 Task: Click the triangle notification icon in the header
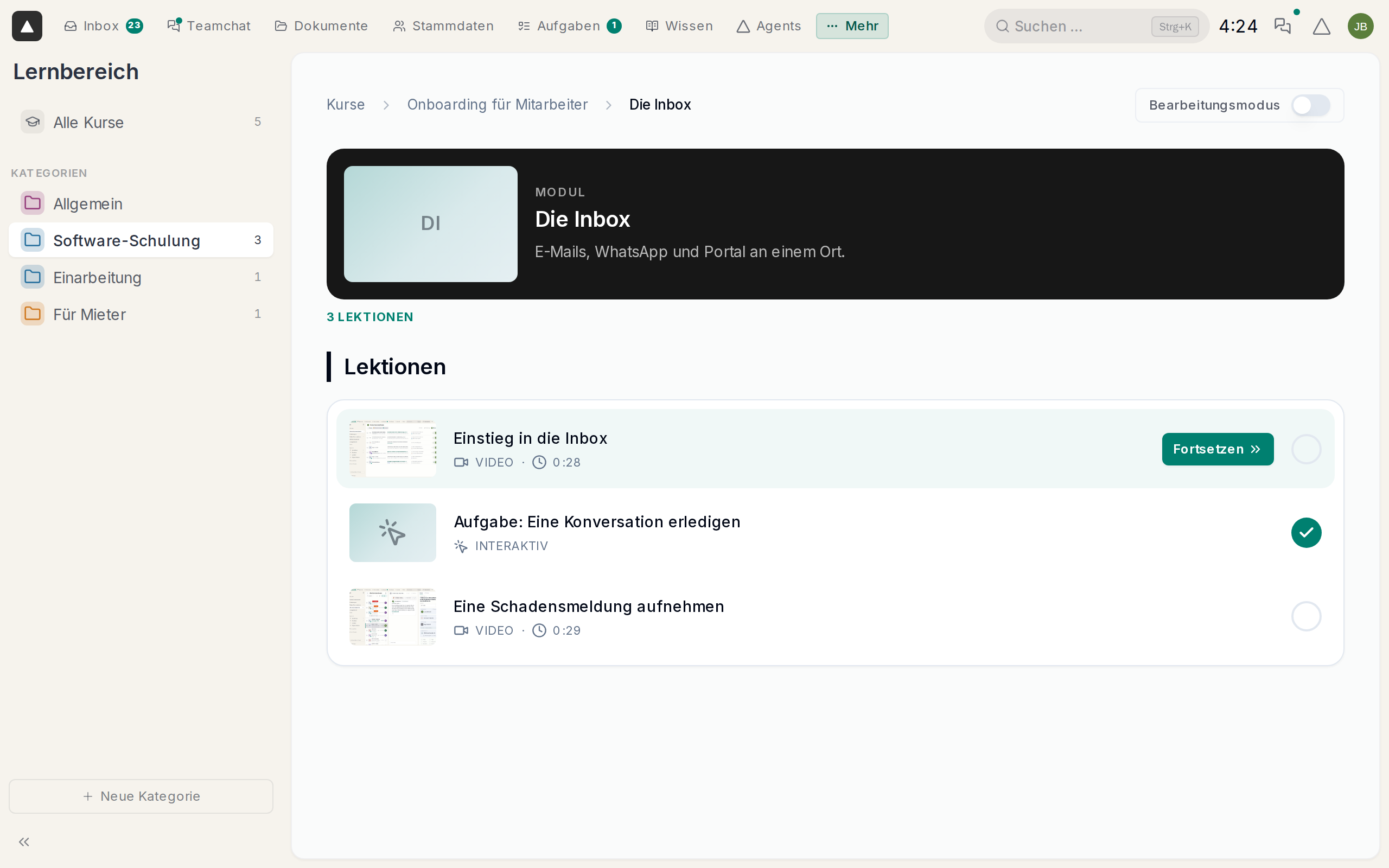pos(1321,26)
